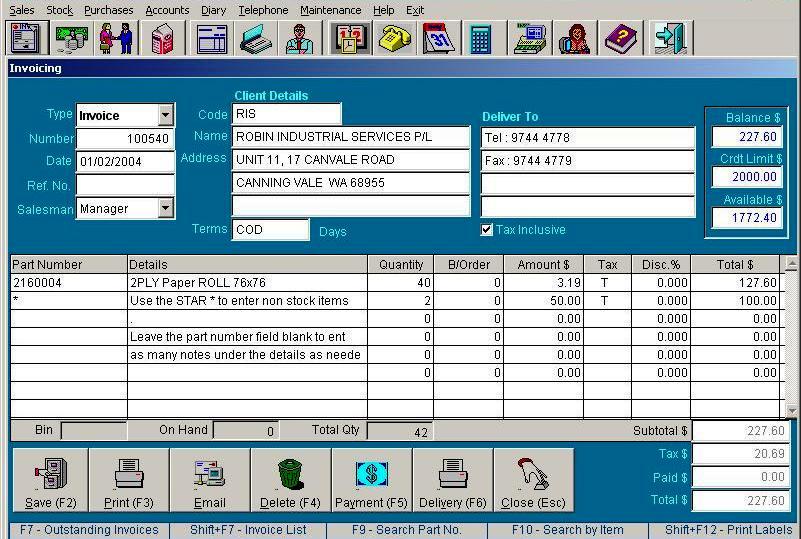Click the client Name field

tap(350, 137)
